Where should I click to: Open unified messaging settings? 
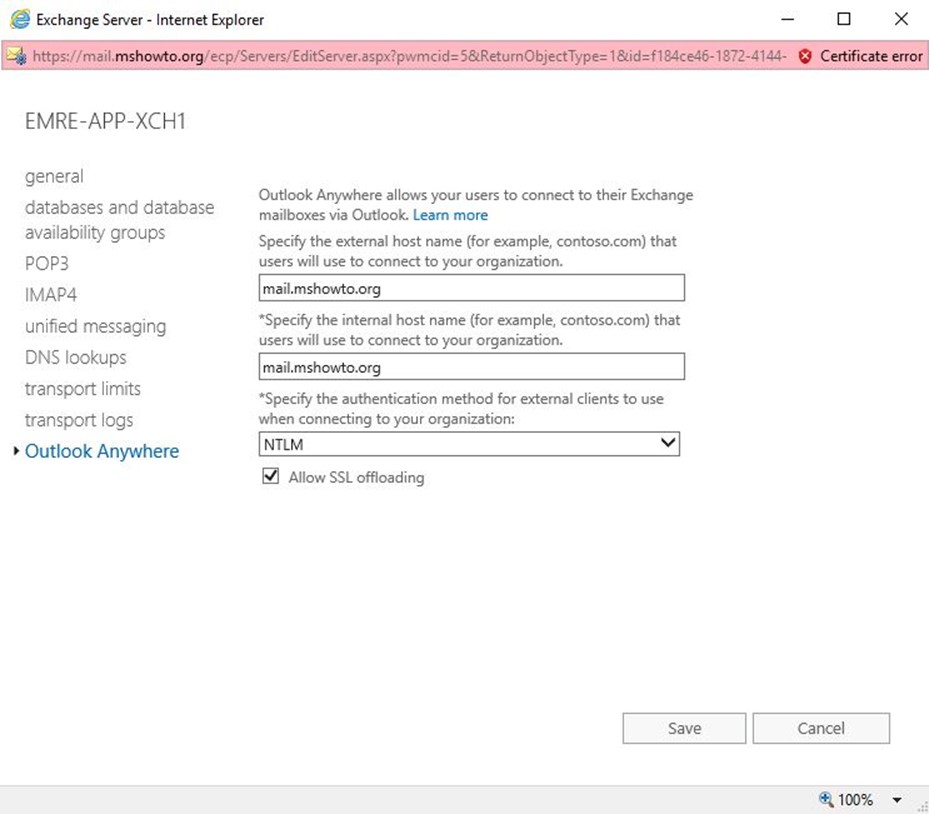tap(95, 326)
